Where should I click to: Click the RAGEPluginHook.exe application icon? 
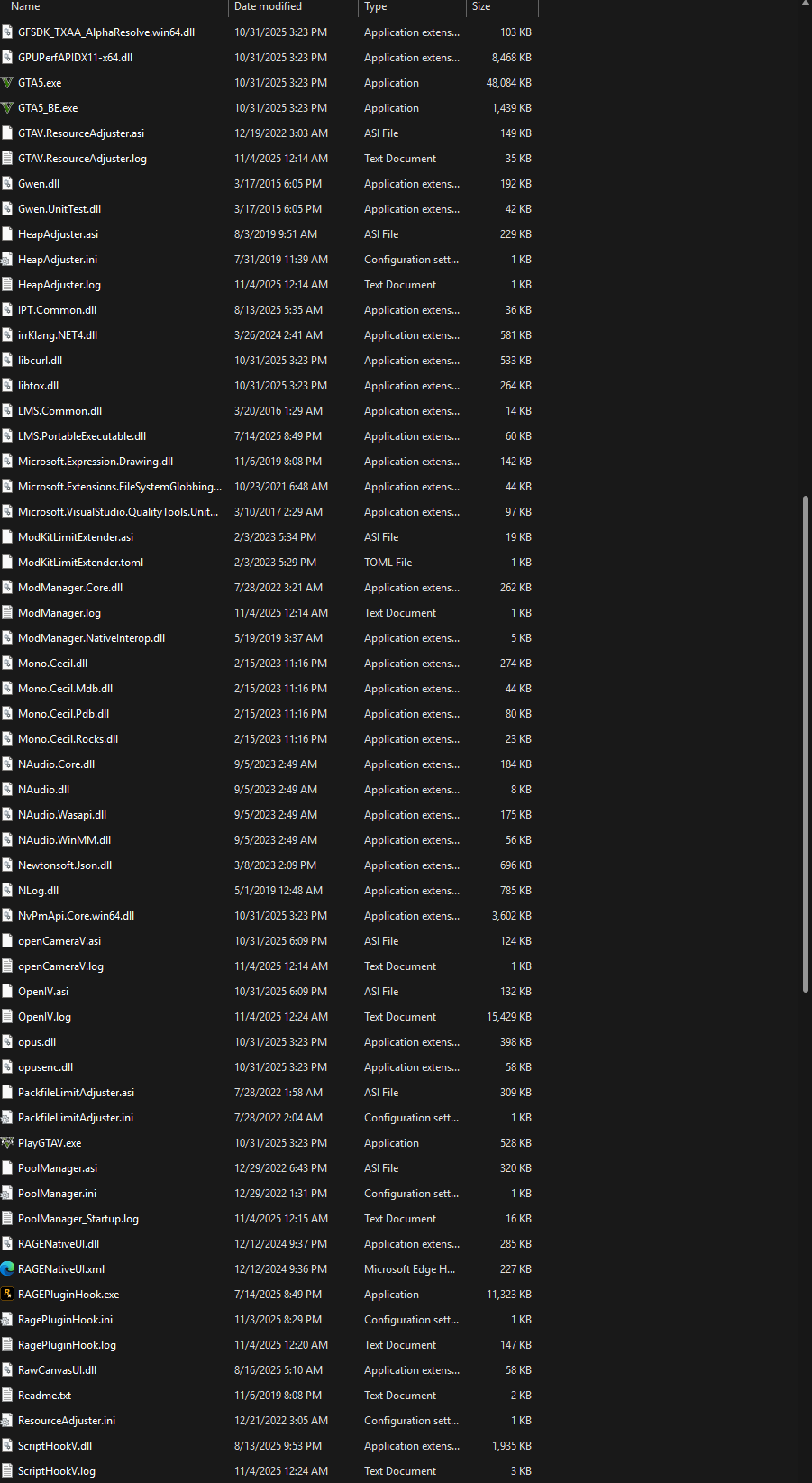tap(7, 1295)
